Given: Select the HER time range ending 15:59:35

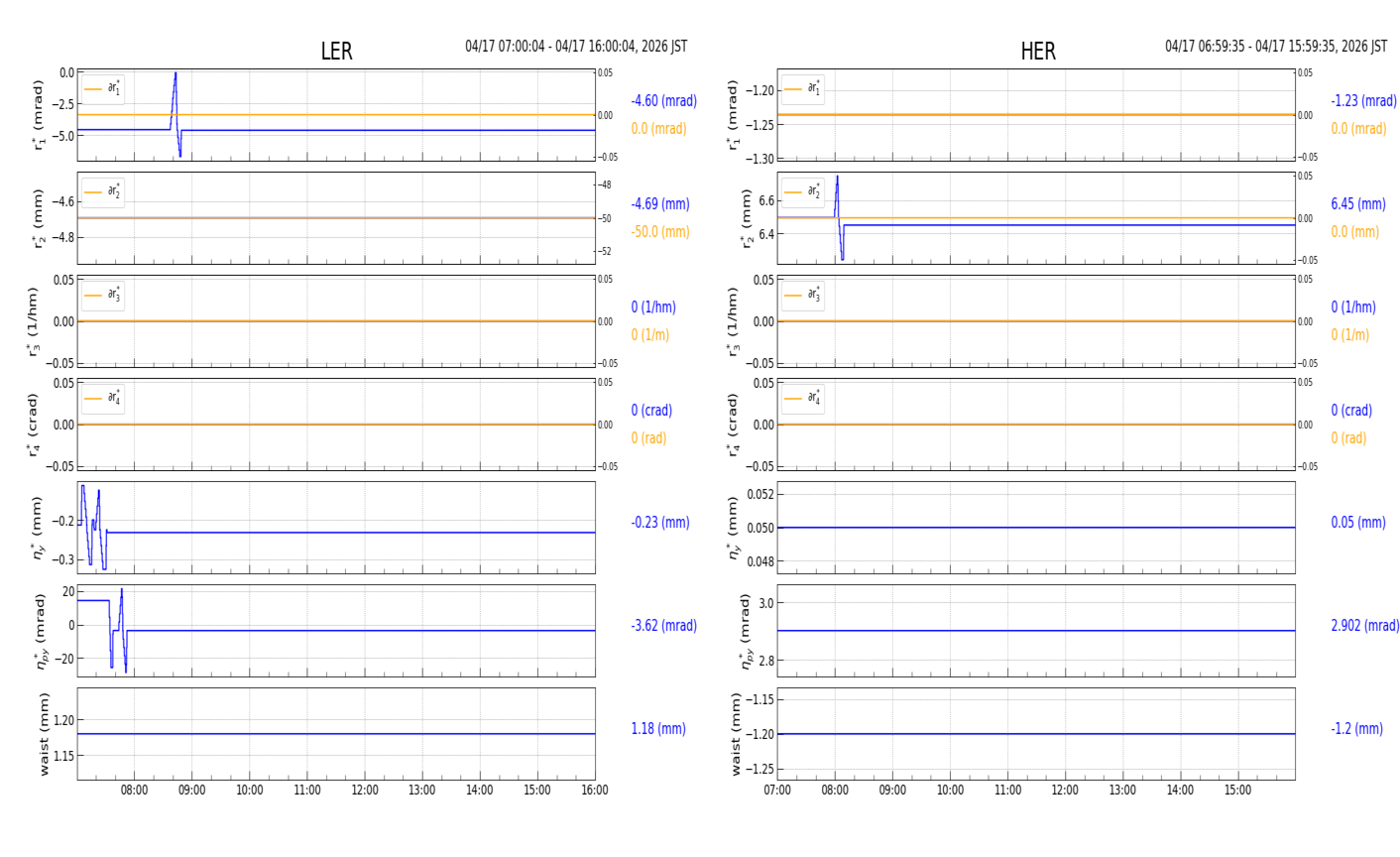Looking at the screenshot, I should pos(1276,47).
